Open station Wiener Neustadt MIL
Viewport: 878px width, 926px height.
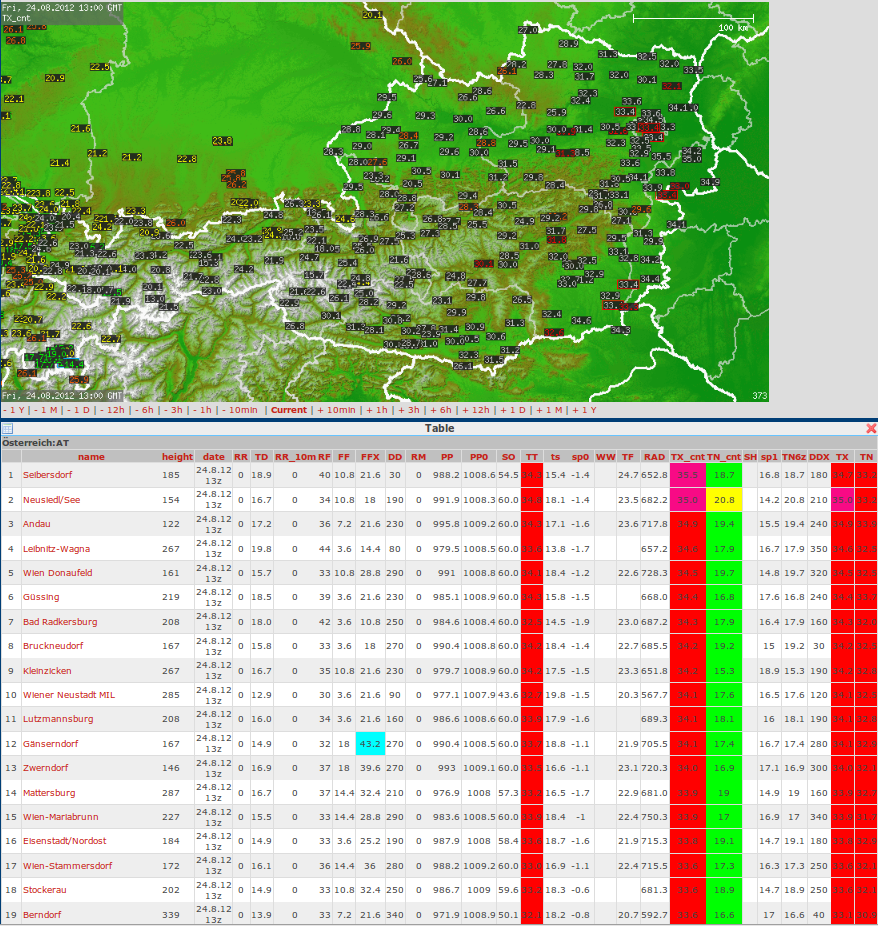pyautogui.click(x=69, y=695)
